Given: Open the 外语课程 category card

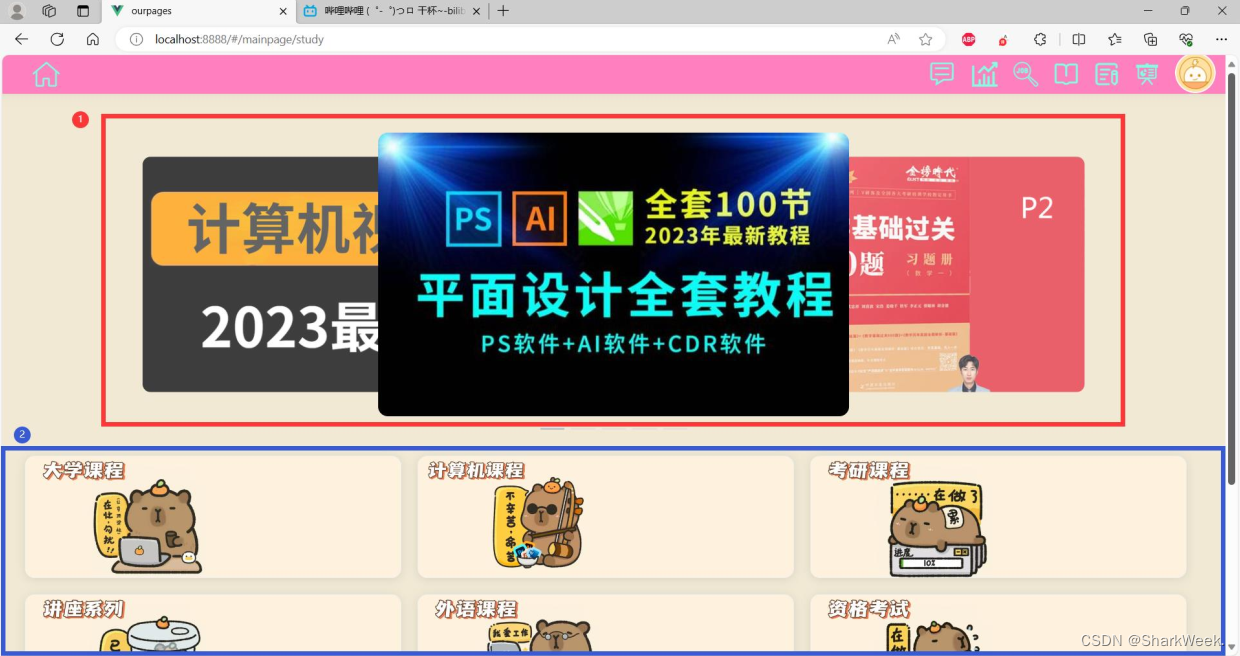Looking at the screenshot, I should click(x=606, y=624).
